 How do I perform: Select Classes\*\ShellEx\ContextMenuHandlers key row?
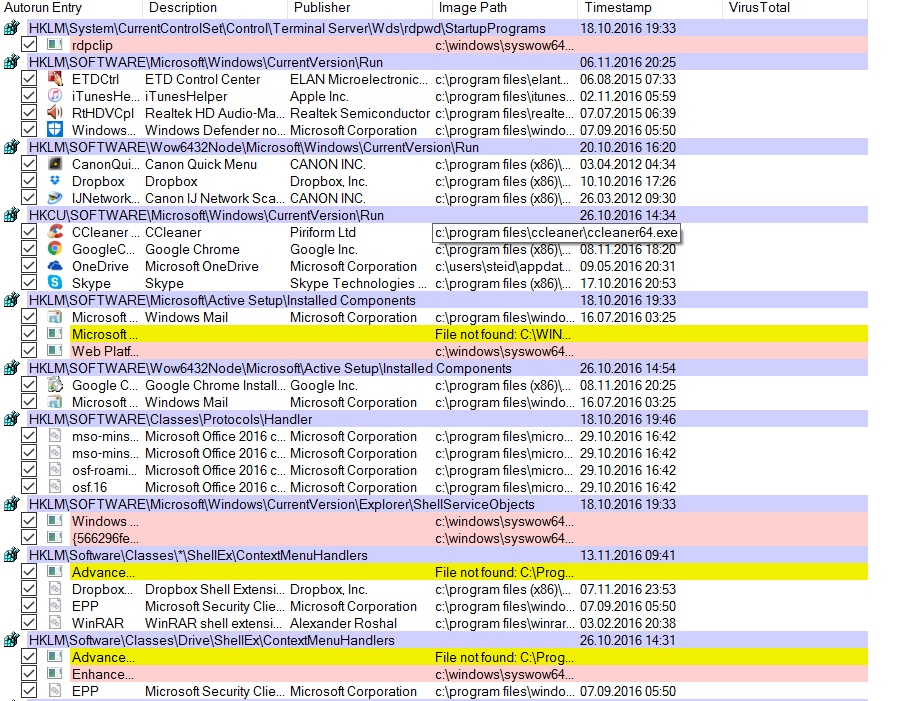pyautogui.click(x=447, y=555)
